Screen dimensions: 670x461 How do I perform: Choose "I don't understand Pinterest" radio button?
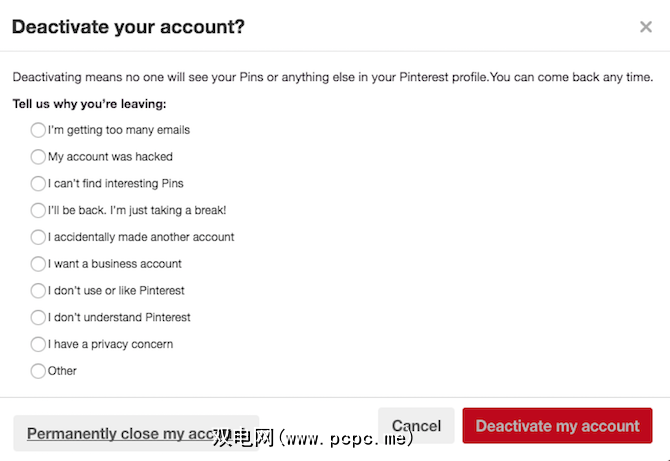click(x=38, y=317)
